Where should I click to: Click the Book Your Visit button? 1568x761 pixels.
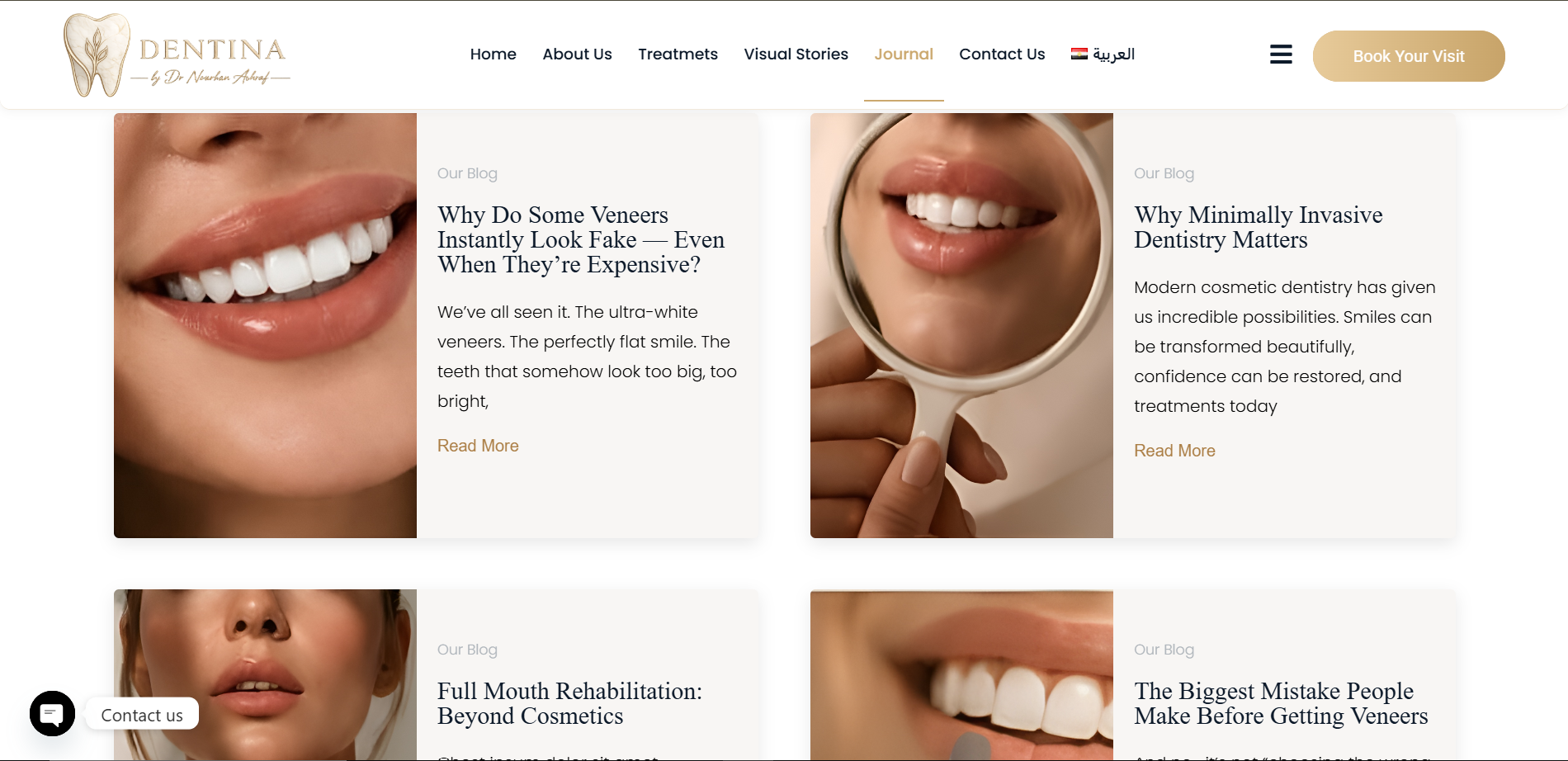(x=1409, y=56)
